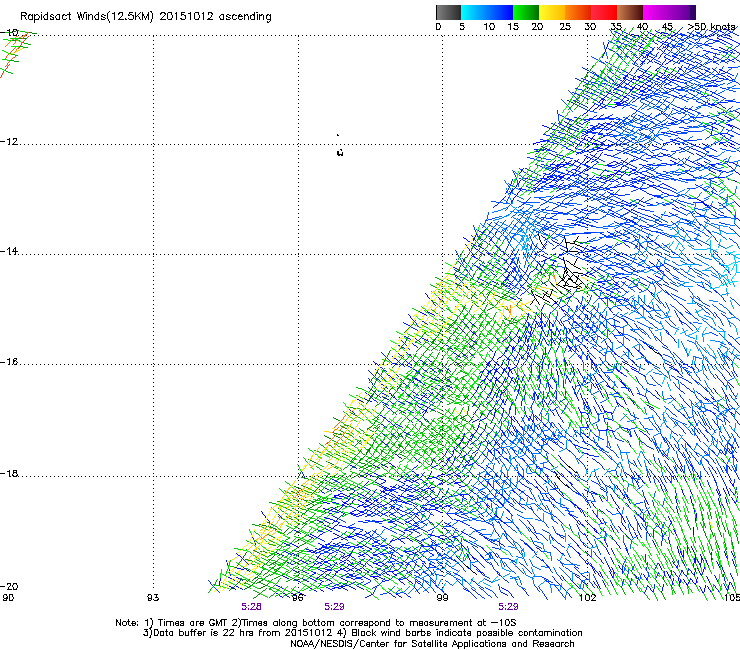Click the 99 longitude axis label
The width and height of the screenshot is (740, 650).
tap(442, 598)
